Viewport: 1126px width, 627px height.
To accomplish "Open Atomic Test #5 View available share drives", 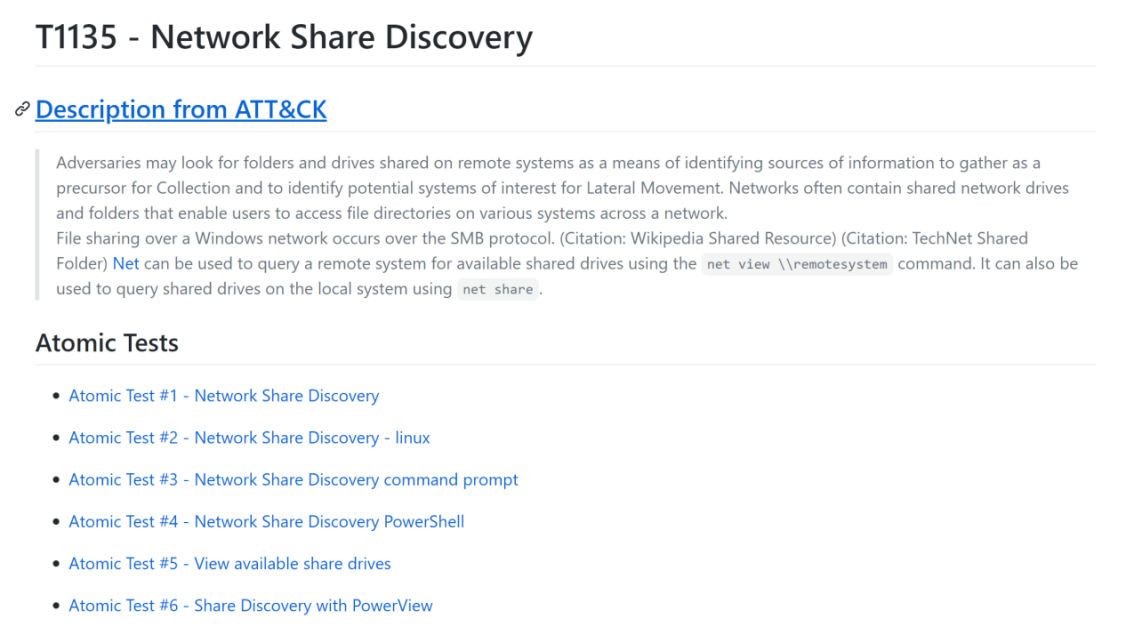I will (230, 564).
